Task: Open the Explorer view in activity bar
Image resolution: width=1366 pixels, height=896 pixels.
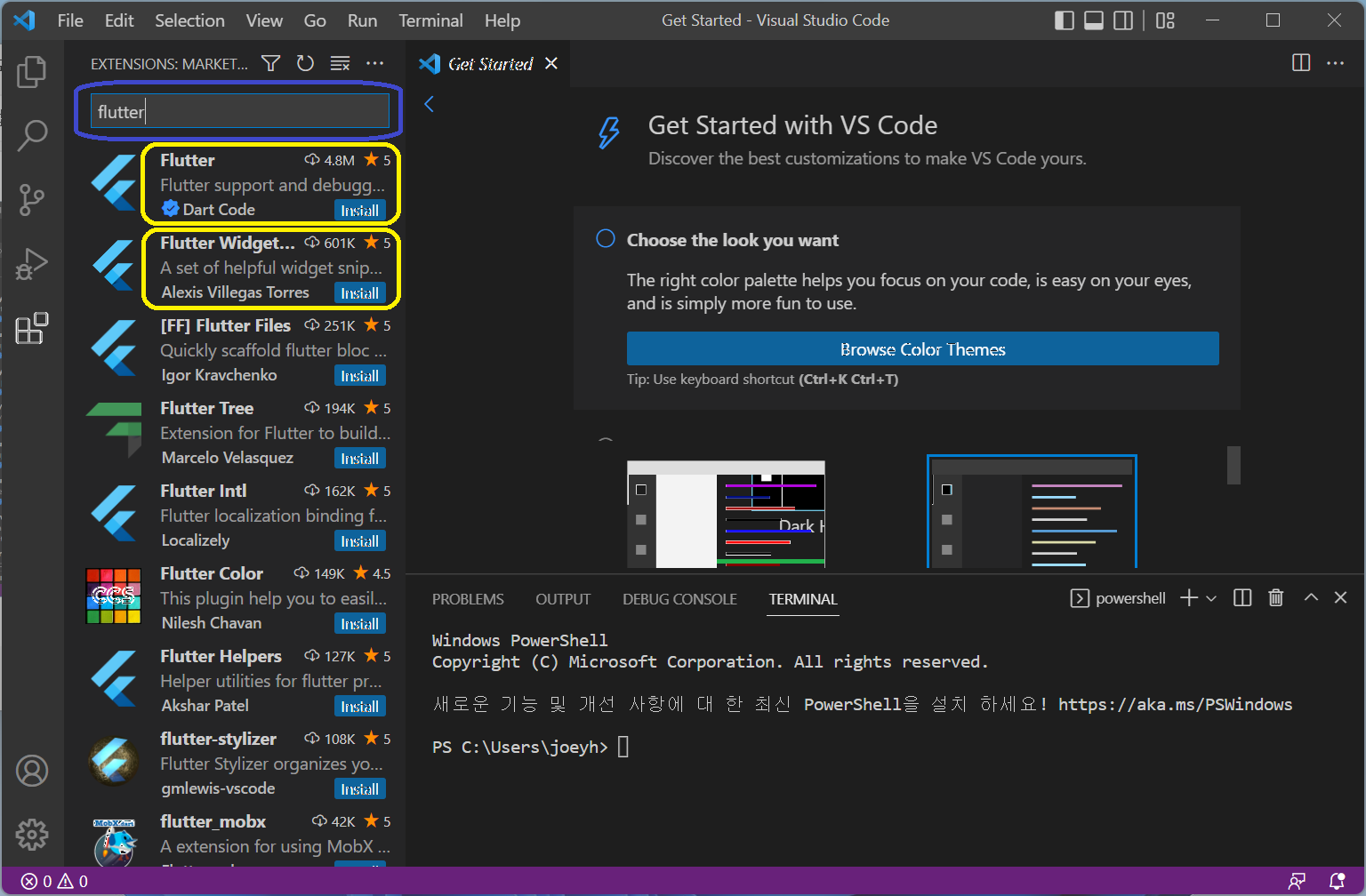Action: [32, 71]
